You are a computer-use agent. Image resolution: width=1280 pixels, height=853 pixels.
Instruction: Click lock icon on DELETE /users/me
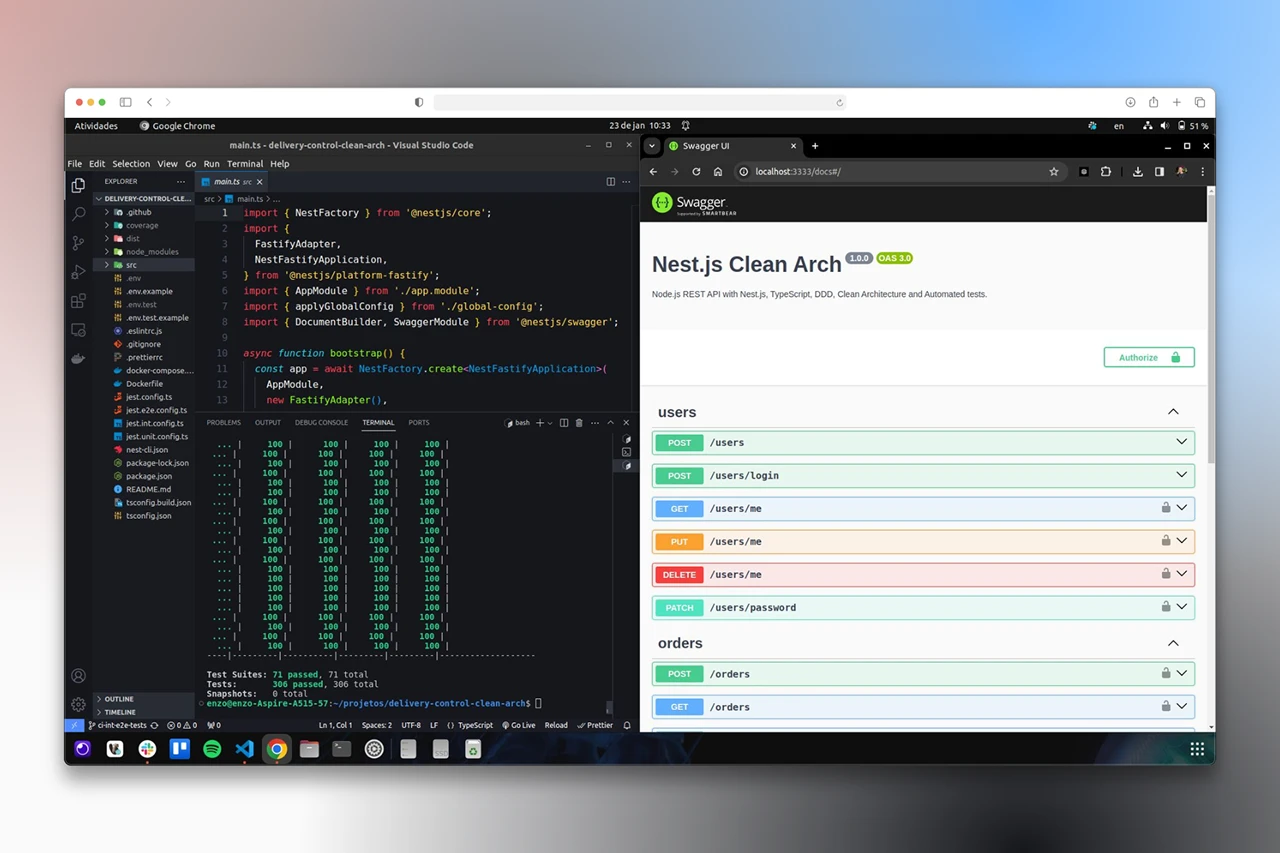1166,574
